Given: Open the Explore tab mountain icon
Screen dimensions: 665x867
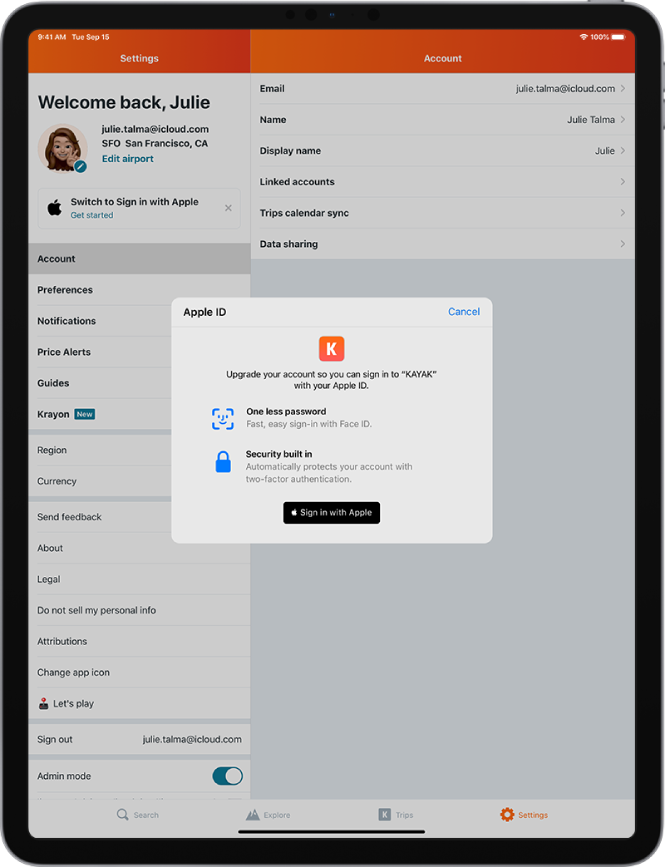Looking at the screenshot, I should (x=253, y=814).
